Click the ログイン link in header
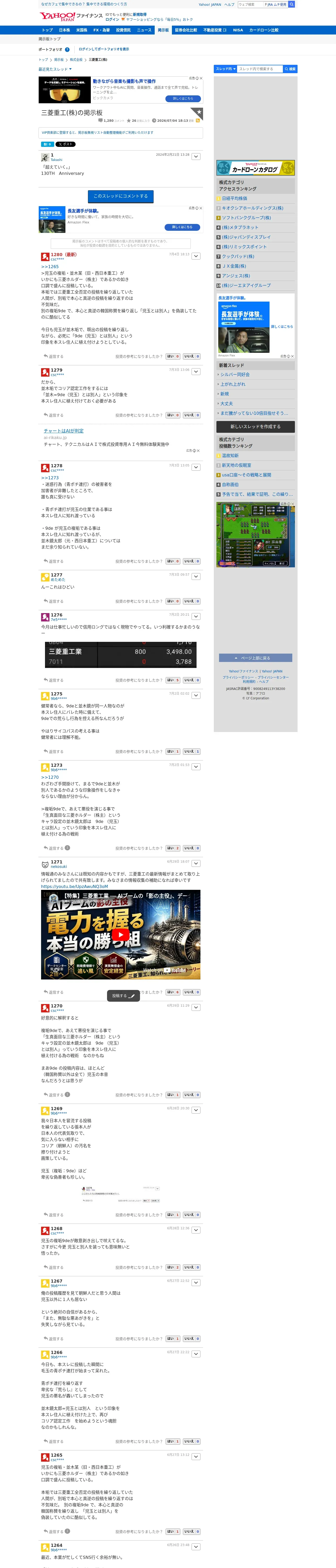The height and width of the screenshot is (1568, 336). [112, 20]
